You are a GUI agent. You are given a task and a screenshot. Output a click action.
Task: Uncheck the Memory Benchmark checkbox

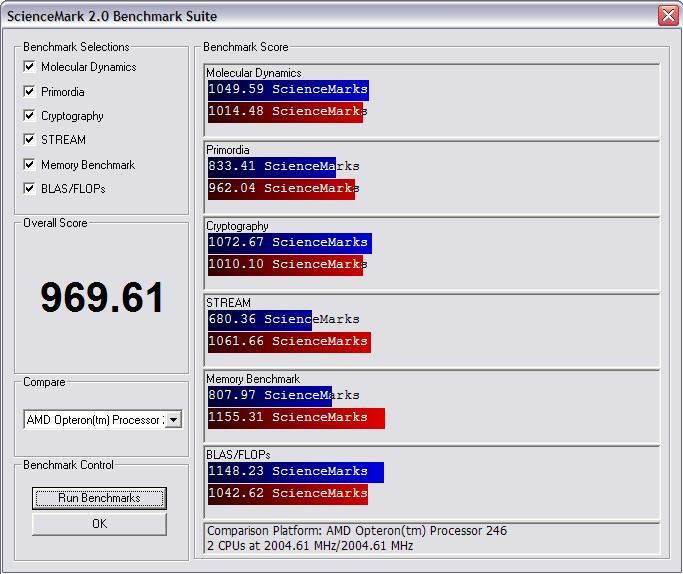[30, 165]
